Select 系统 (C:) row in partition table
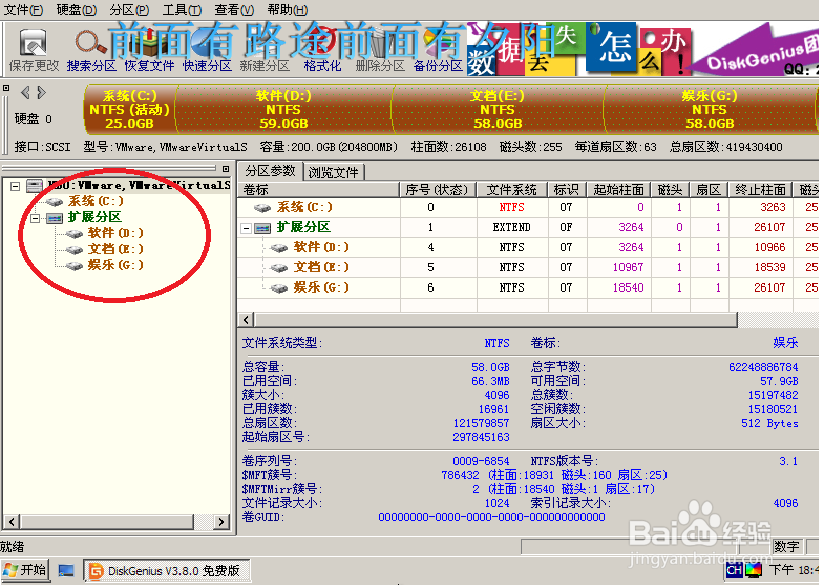The width and height of the screenshot is (819, 587). (x=528, y=207)
